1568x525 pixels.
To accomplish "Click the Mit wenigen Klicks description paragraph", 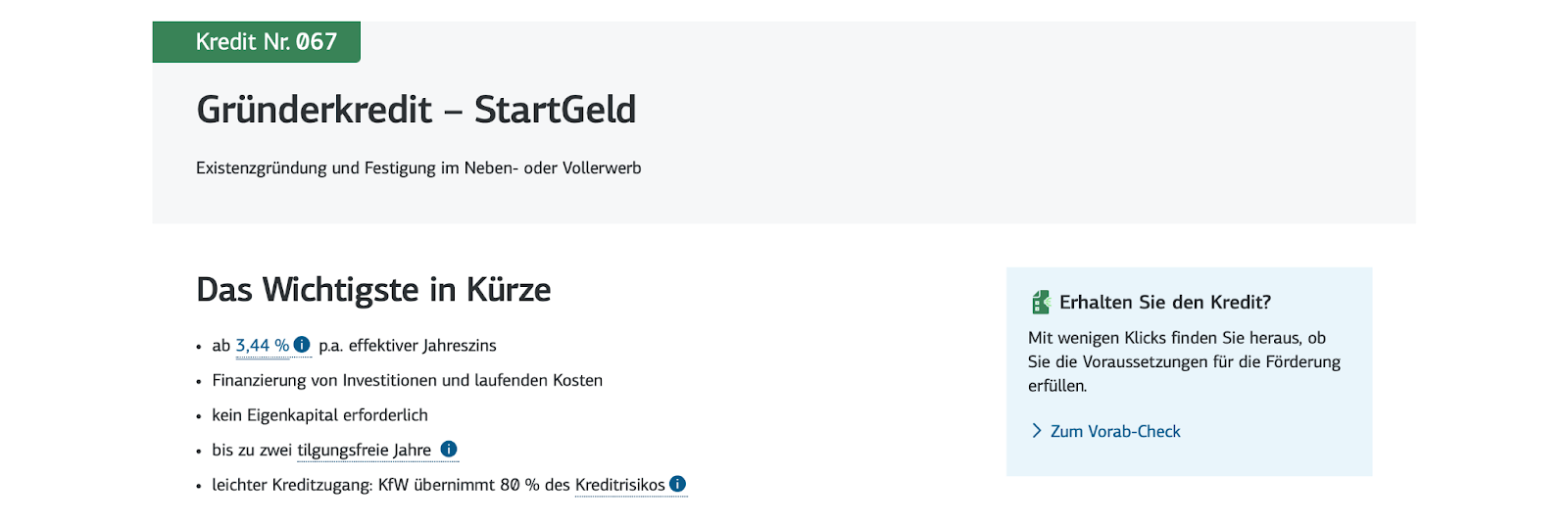I will point(1183,361).
